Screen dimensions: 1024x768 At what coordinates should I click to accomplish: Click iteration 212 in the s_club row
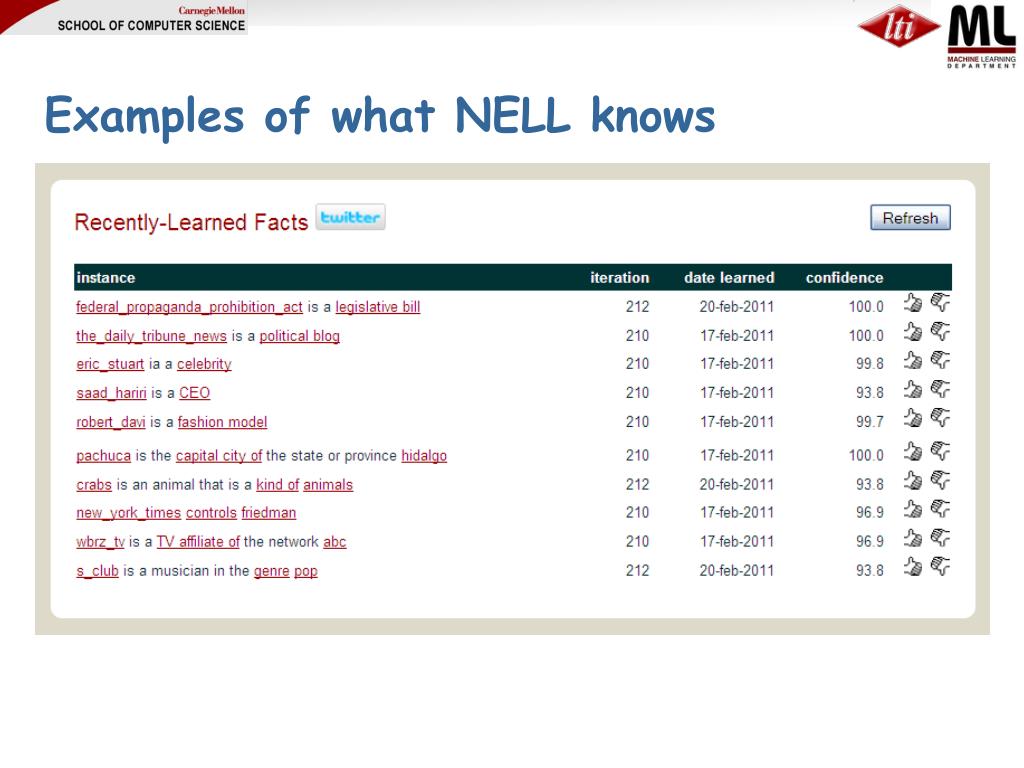tap(637, 571)
